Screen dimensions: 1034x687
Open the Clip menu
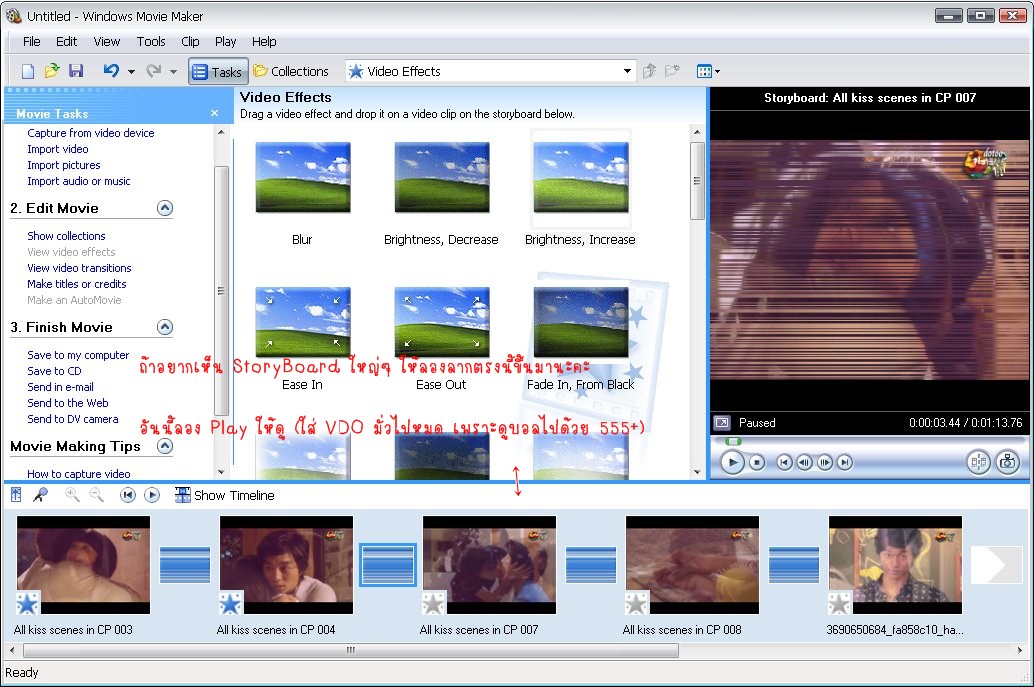[191, 42]
